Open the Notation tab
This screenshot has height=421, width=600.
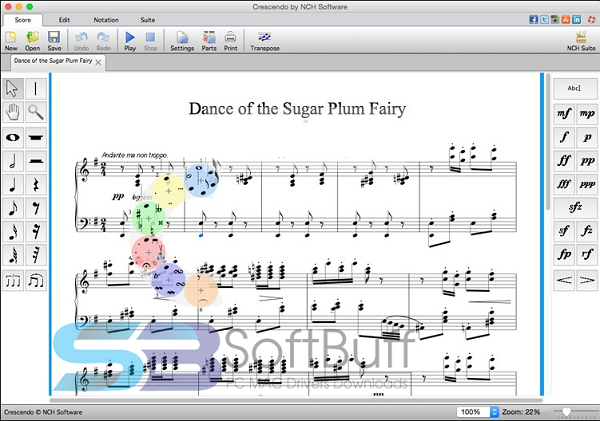tap(106, 20)
